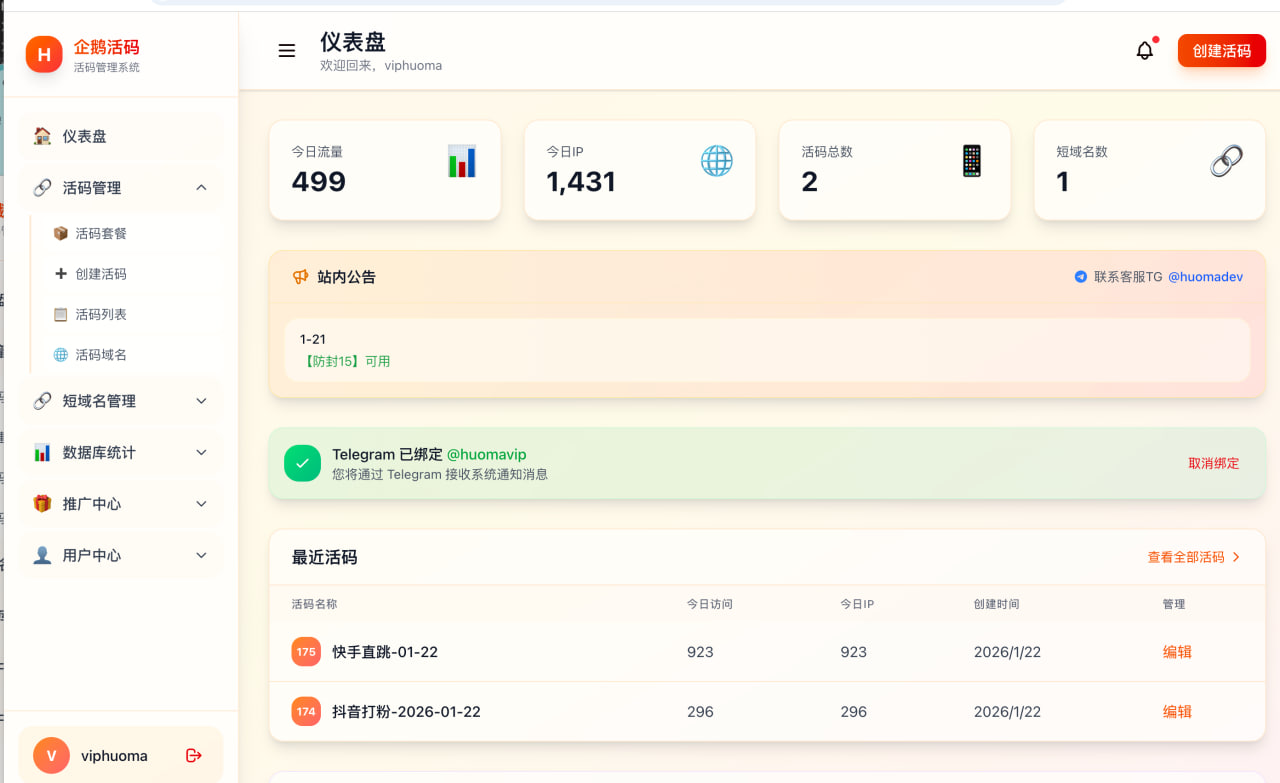Click the 活码套餐 package icon
Image resolution: width=1280 pixels, height=783 pixels.
[62, 233]
